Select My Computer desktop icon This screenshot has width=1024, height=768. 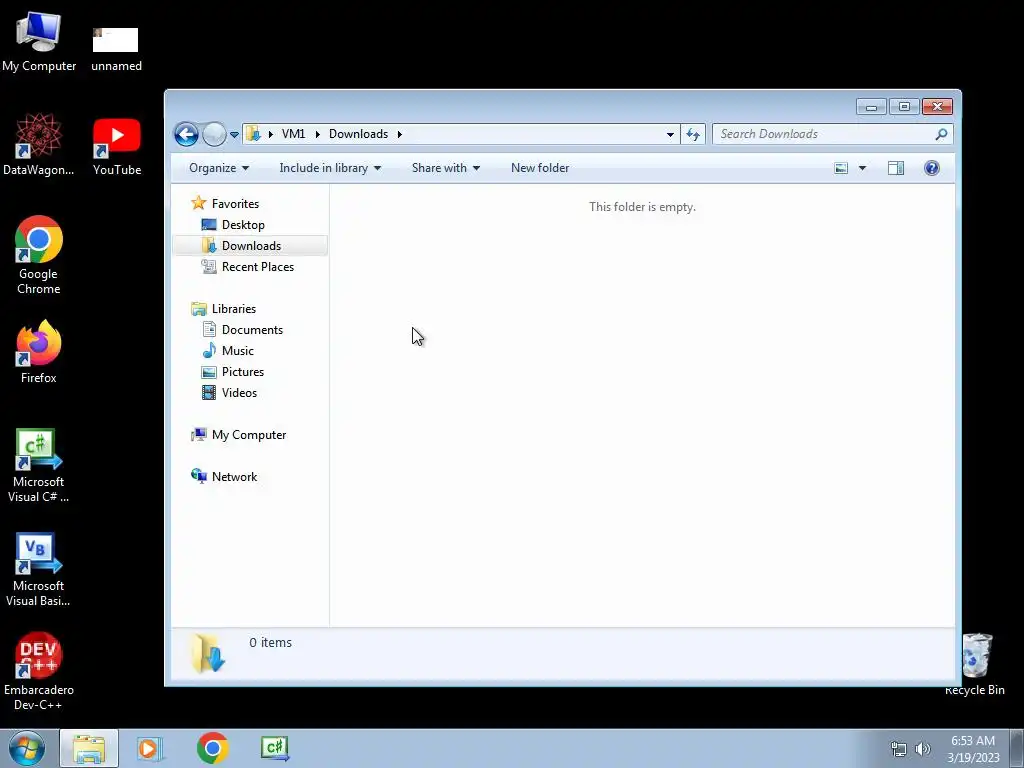[x=39, y=42]
